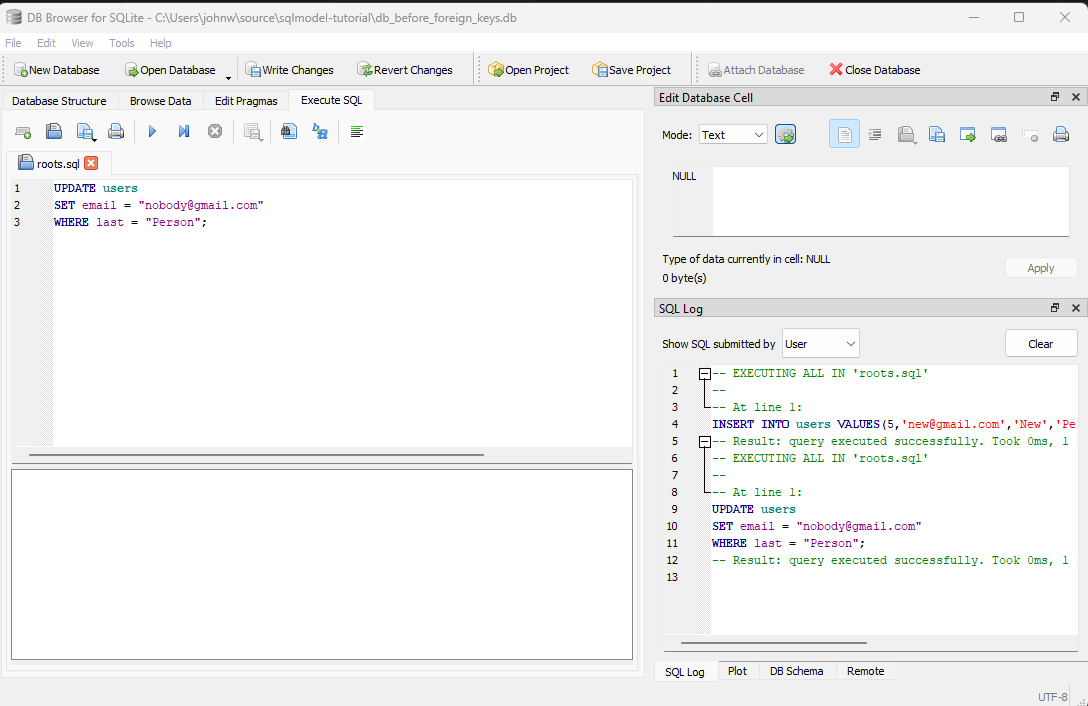The image size is (1088, 706).
Task: Toggle comment block icon in SQL toolbar
Action: [357, 131]
